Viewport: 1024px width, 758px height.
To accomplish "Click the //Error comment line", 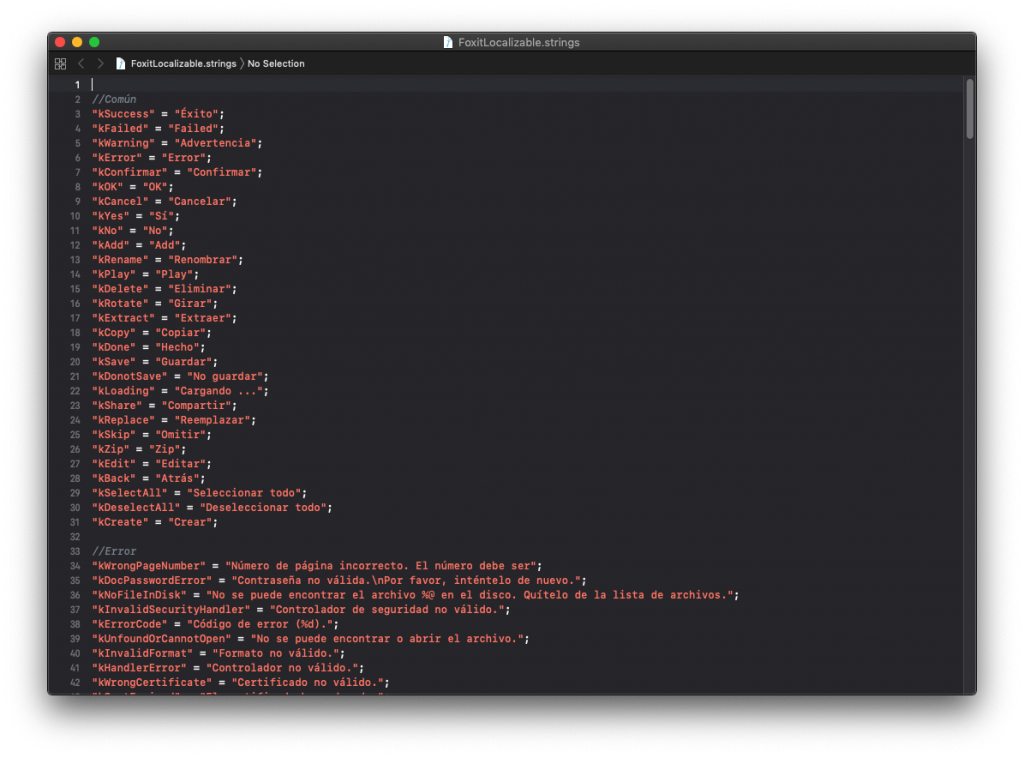I will coord(114,551).
